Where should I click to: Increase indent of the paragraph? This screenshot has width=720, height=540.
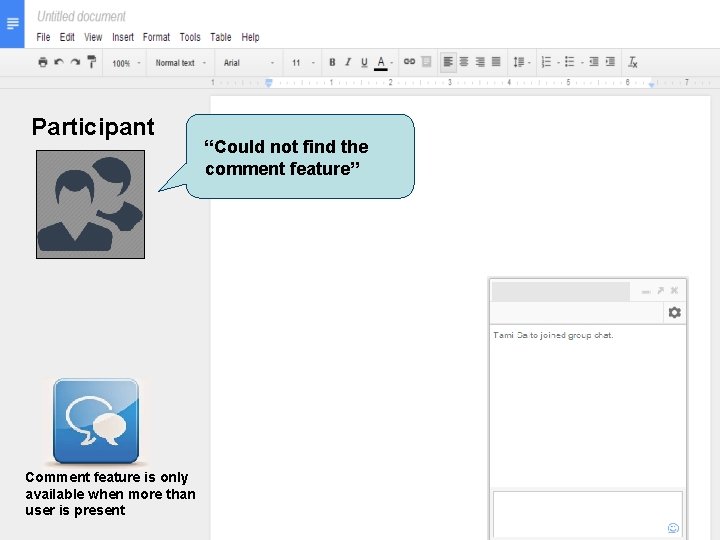click(x=610, y=62)
